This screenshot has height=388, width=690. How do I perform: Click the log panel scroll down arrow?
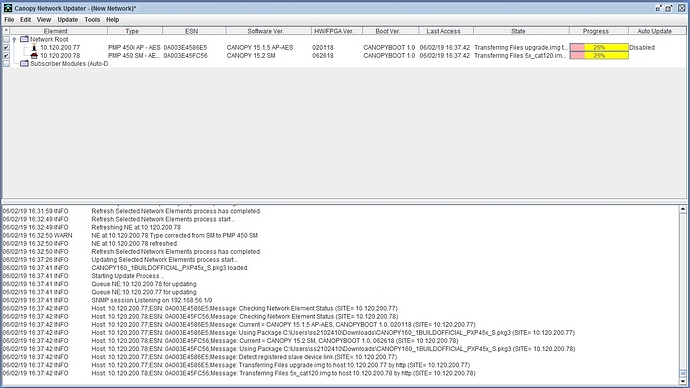pyautogui.click(x=683, y=381)
